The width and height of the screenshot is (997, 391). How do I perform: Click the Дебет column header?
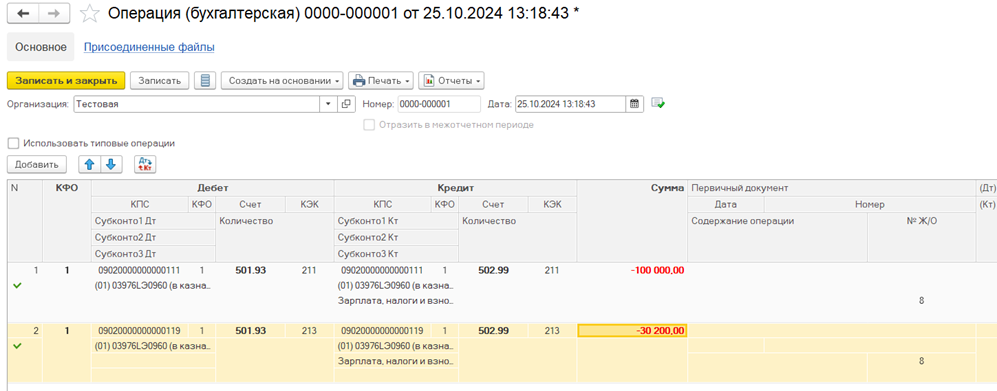click(x=212, y=188)
